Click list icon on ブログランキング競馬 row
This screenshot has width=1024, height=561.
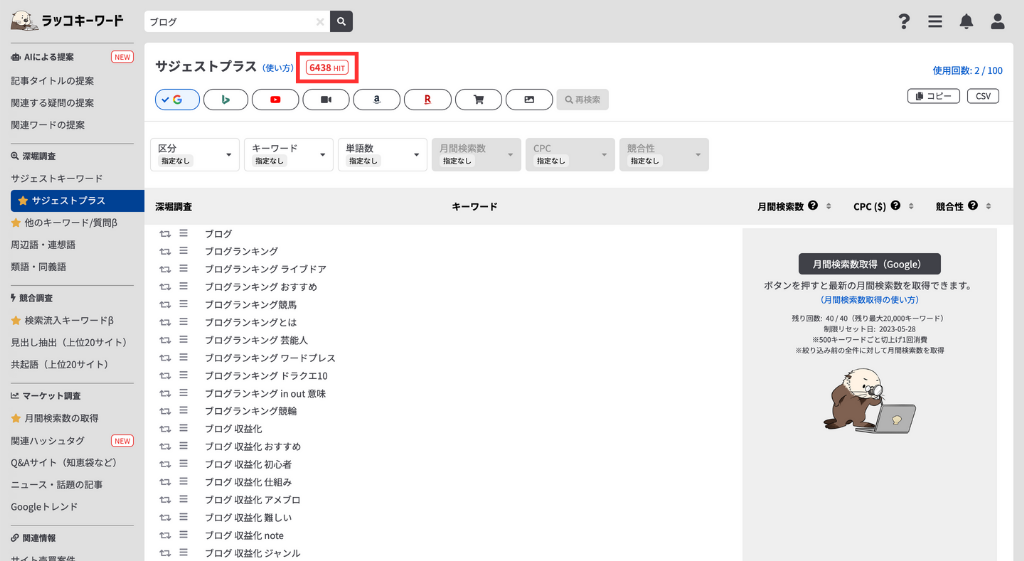pos(184,304)
